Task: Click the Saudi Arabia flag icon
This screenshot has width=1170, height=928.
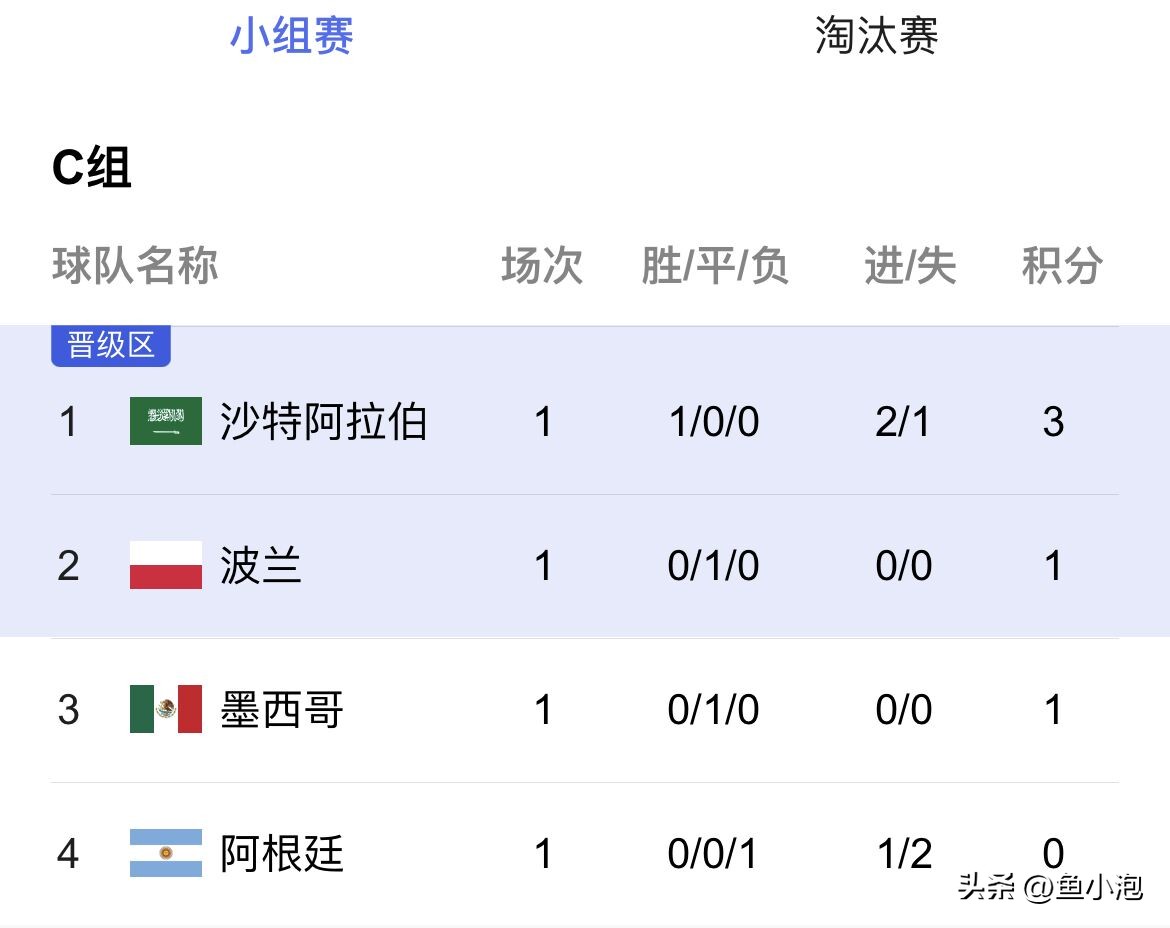Action: point(165,421)
